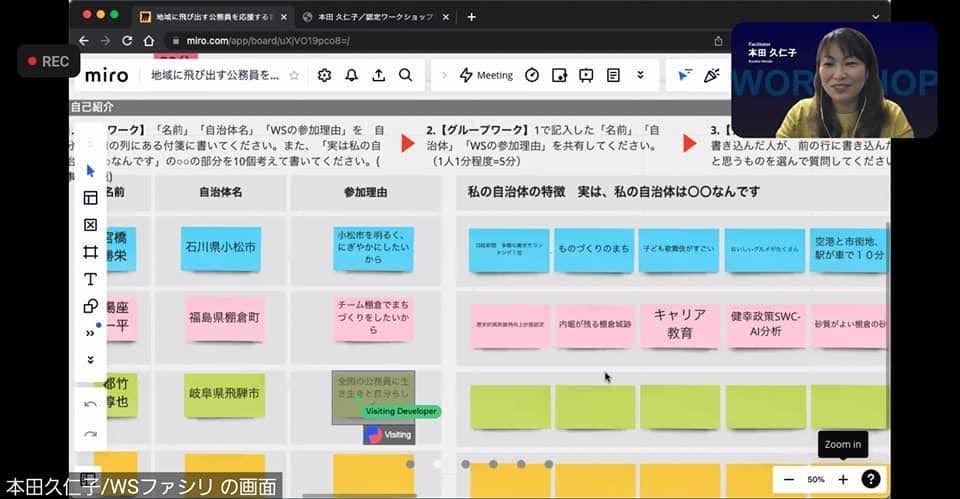Open reactions confetti icon
Viewport: 960px width, 499px height.
click(711, 75)
